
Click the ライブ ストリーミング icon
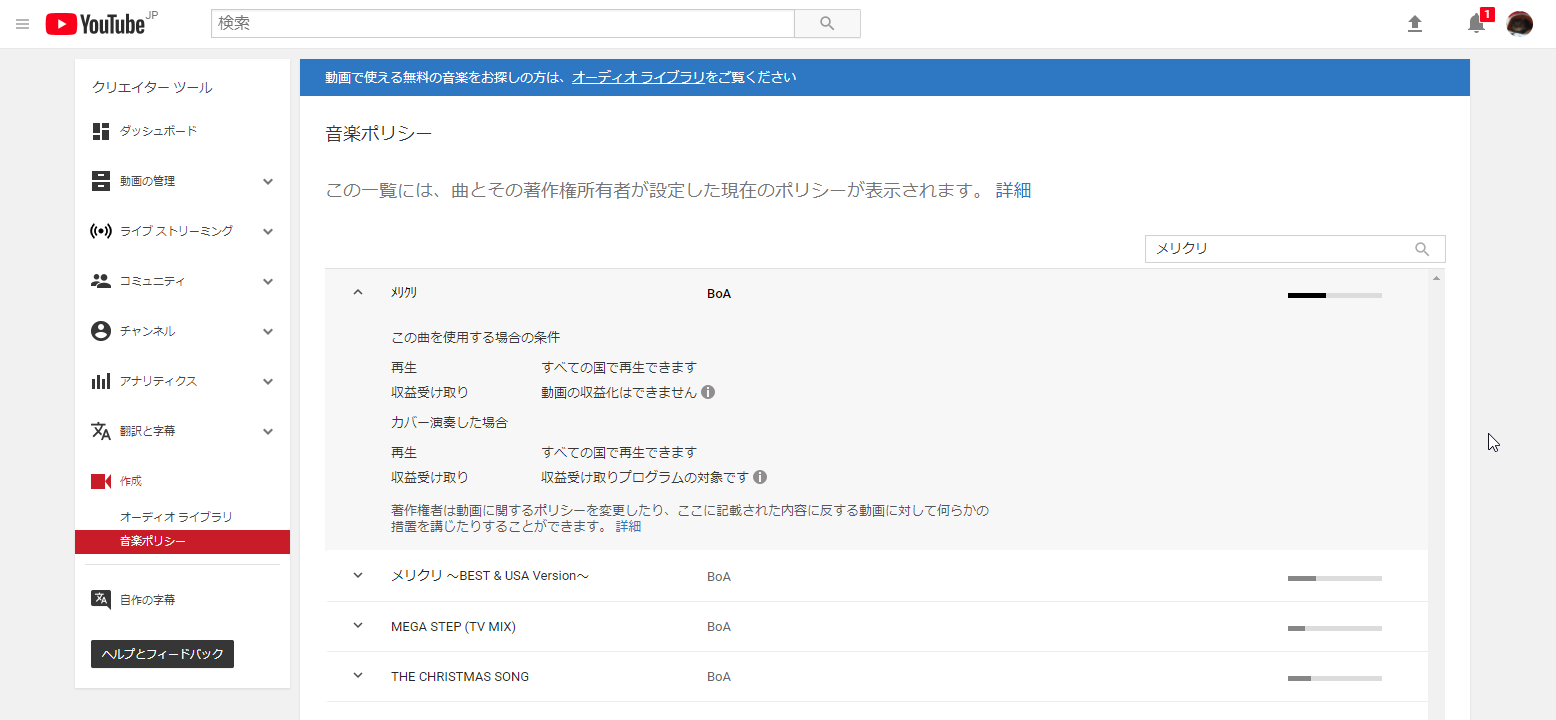click(x=100, y=231)
